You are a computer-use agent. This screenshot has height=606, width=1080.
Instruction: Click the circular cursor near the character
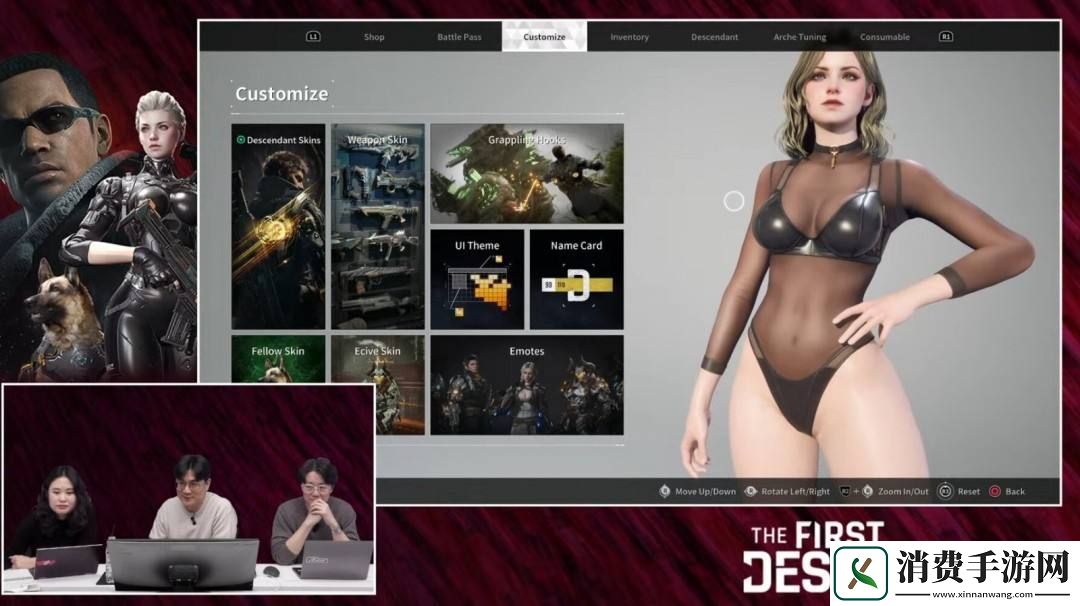[x=734, y=201]
